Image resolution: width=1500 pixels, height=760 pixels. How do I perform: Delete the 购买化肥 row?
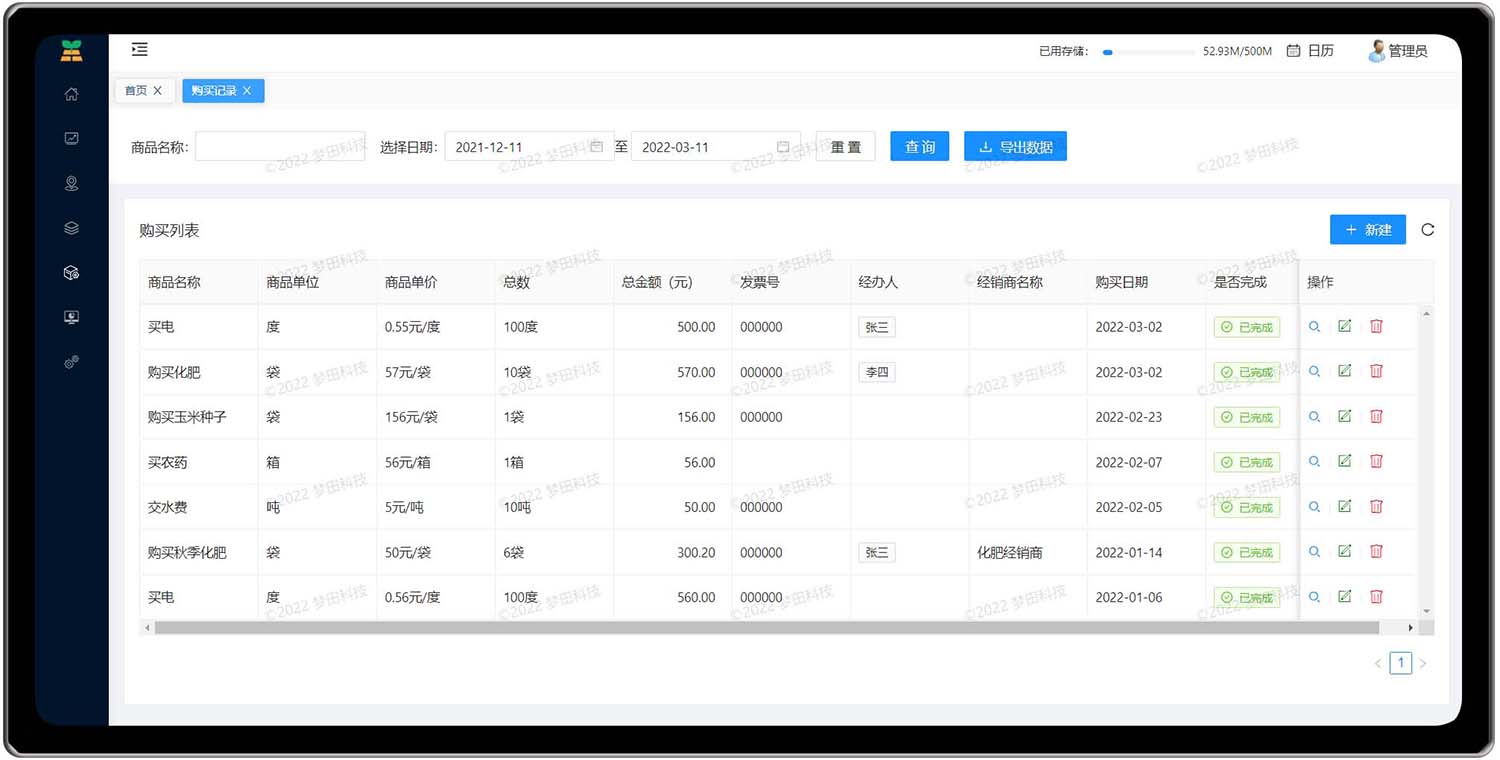(1376, 371)
